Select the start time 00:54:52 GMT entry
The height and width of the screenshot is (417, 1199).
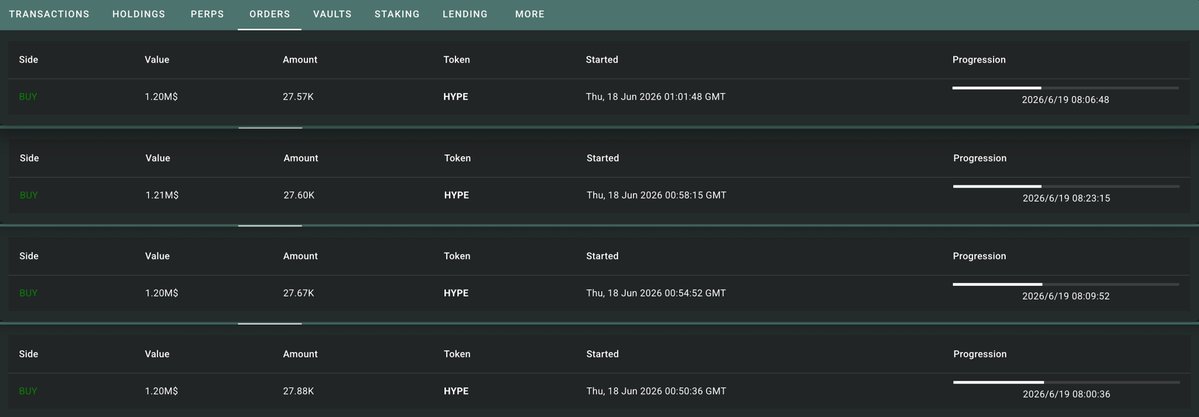tap(656, 293)
